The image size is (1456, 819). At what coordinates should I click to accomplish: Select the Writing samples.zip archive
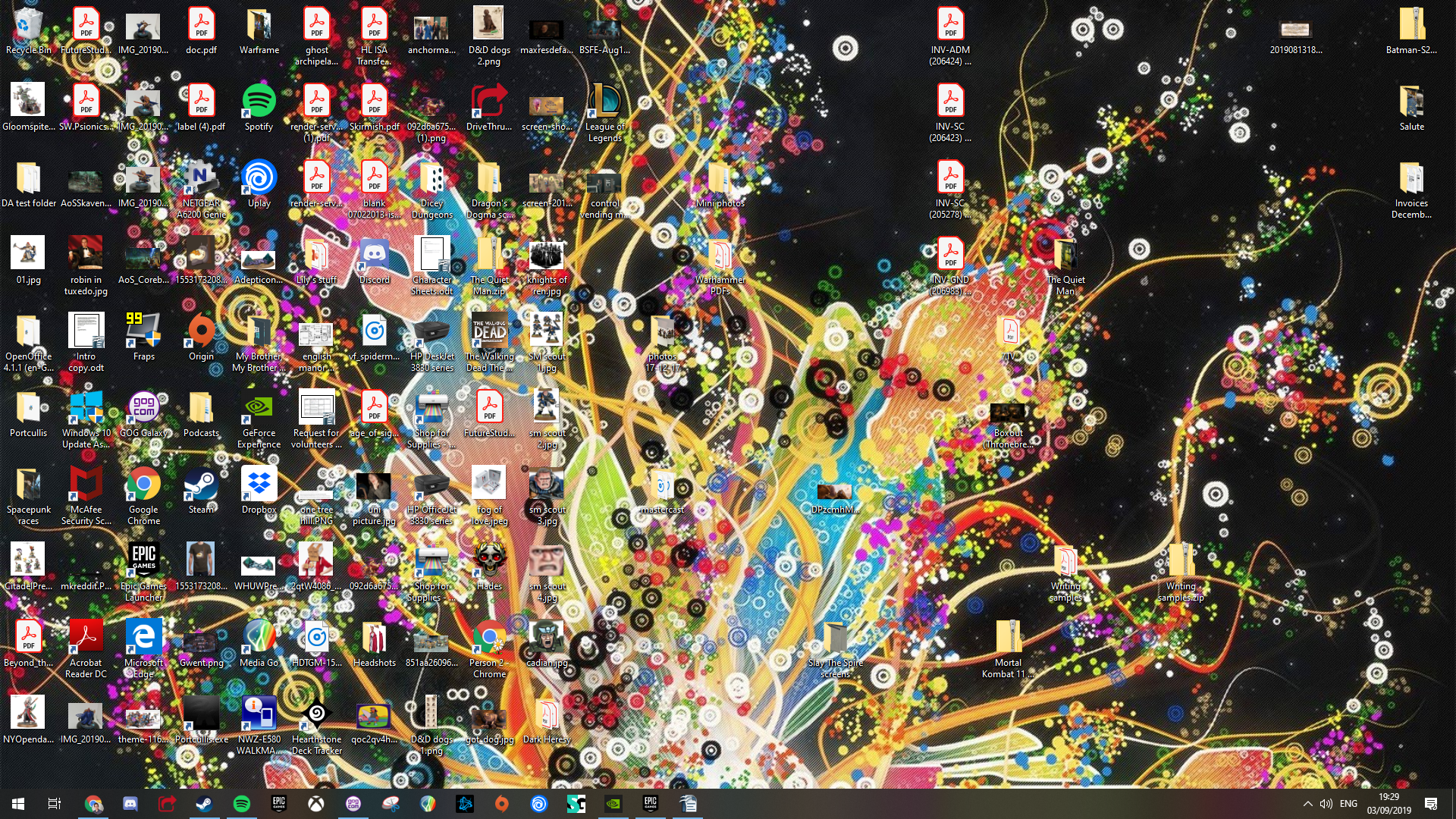[1181, 573]
